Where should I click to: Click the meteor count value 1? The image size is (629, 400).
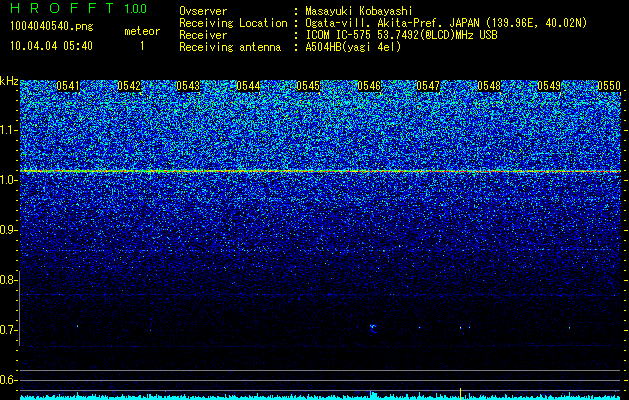coord(142,46)
